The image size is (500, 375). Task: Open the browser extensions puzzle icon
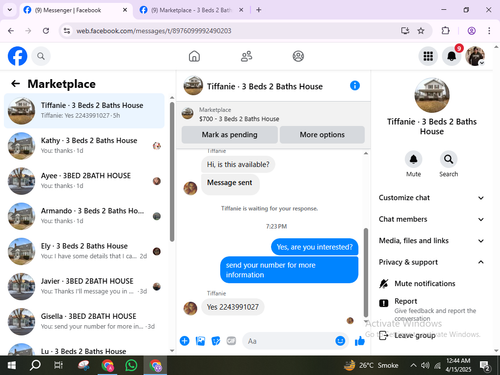point(445,31)
